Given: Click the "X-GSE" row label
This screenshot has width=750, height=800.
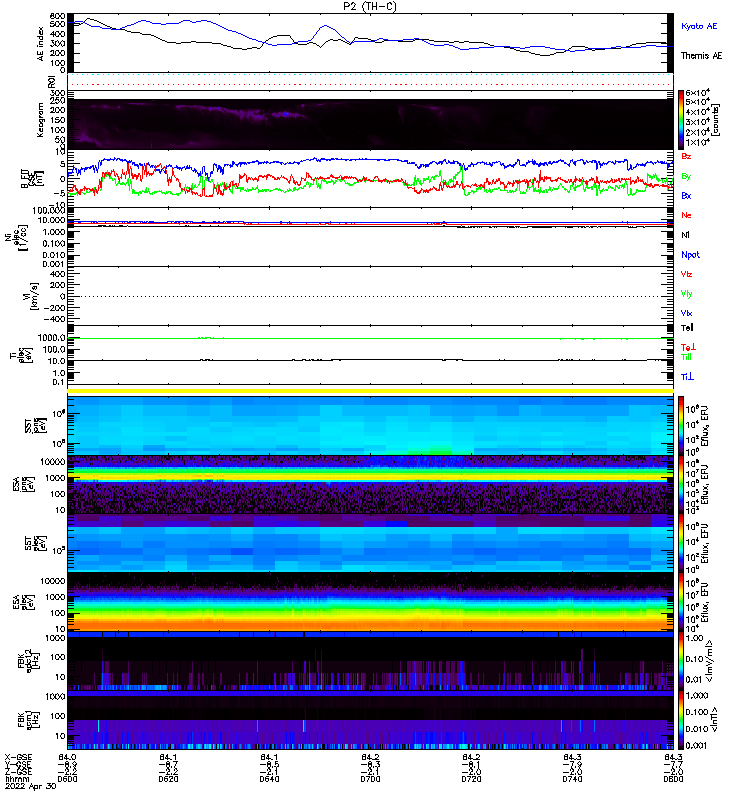Looking at the screenshot, I should (x=18, y=757).
